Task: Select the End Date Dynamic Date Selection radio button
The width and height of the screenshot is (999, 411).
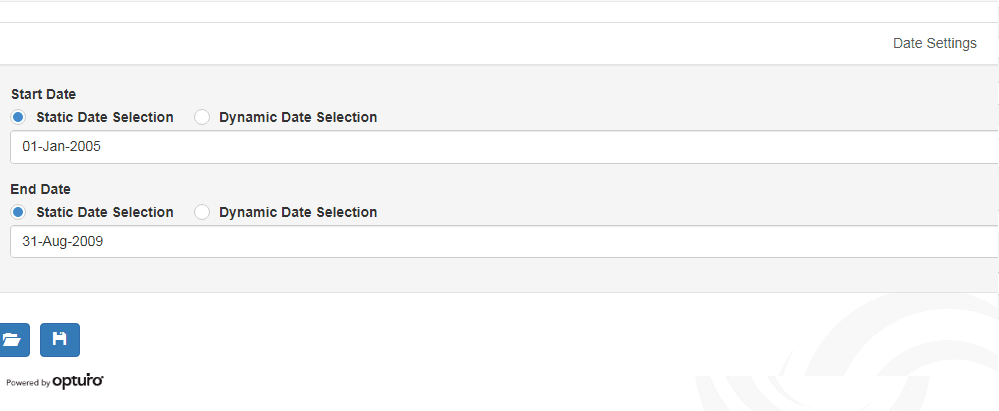Action: pyautogui.click(x=202, y=212)
